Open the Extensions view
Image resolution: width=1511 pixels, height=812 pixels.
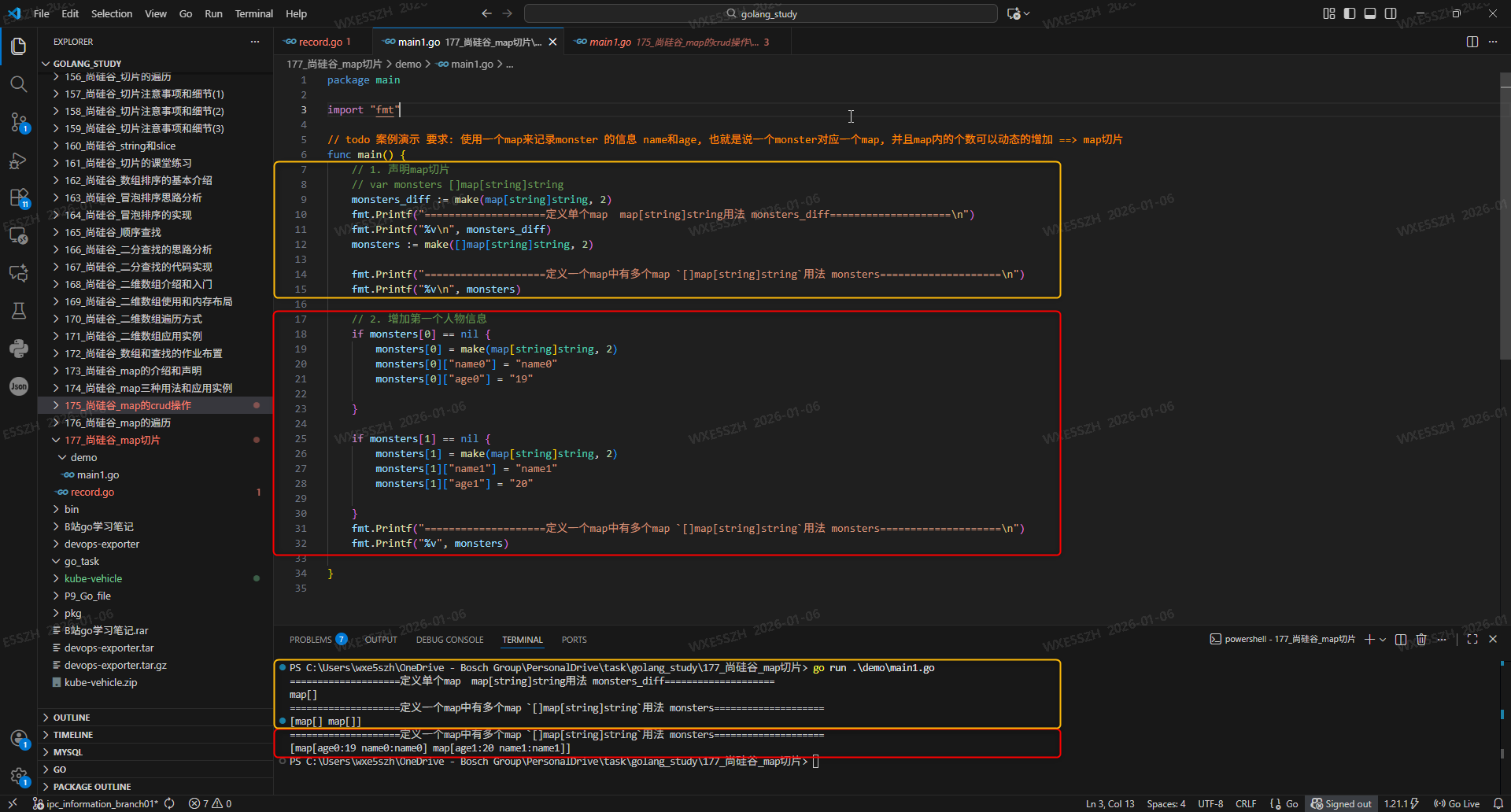click(x=19, y=198)
